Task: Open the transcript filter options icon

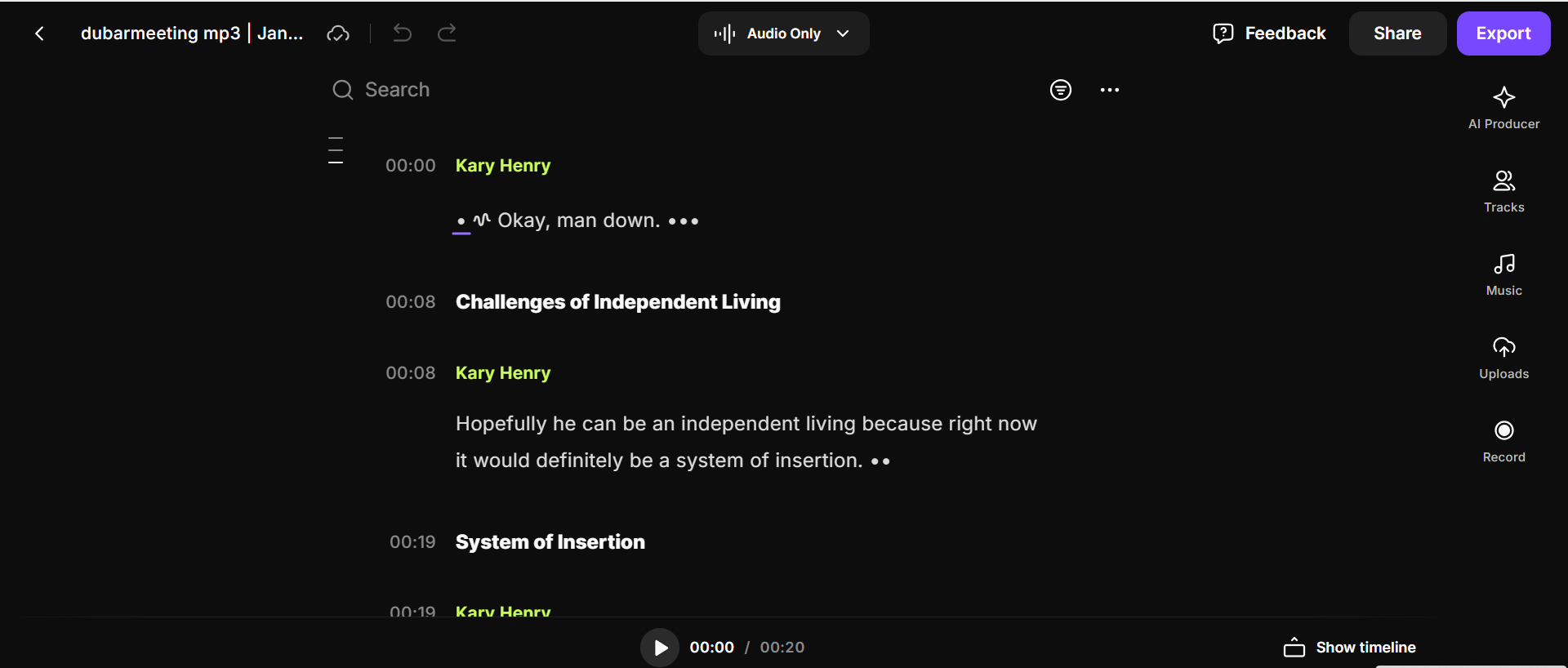Action: coord(1060,90)
